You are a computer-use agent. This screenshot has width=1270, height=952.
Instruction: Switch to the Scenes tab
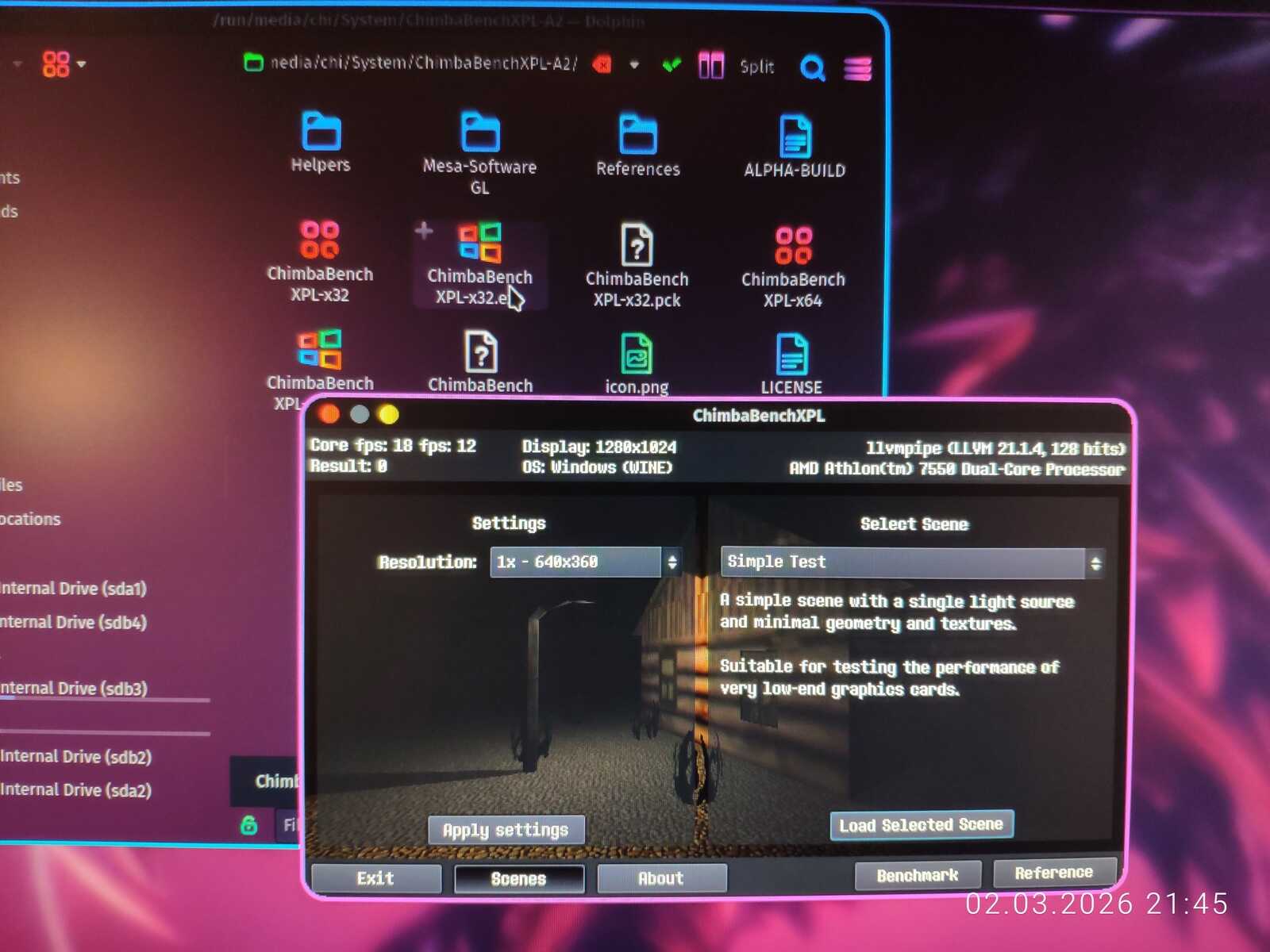tap(518, 878)
